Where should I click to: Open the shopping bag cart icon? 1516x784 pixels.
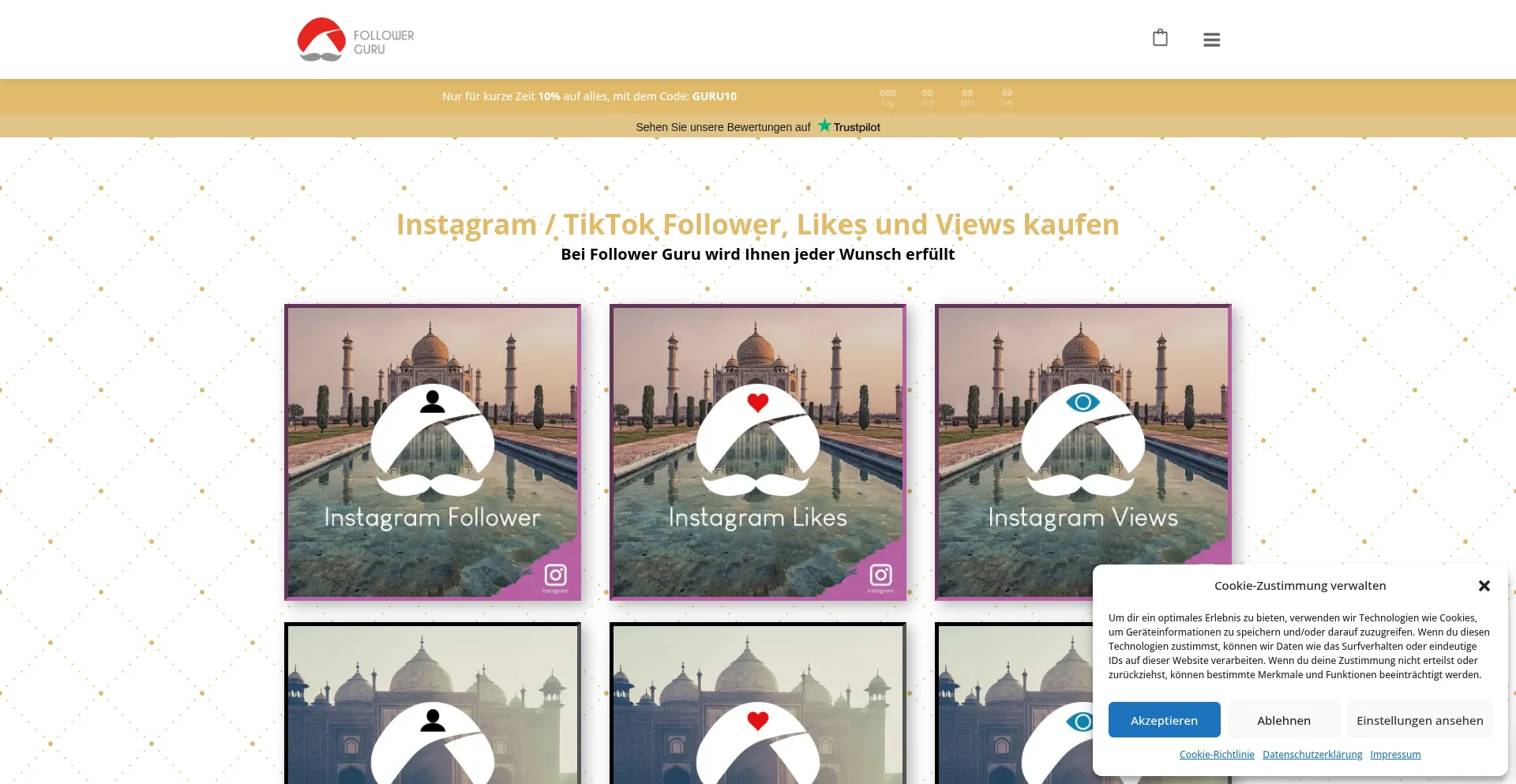point(1160,38)
